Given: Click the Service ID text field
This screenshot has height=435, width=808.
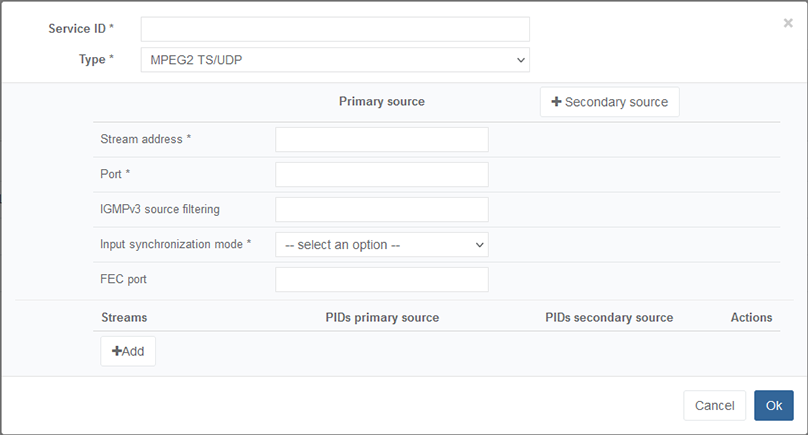Looking at the screenshot, I should click(335, 29).
